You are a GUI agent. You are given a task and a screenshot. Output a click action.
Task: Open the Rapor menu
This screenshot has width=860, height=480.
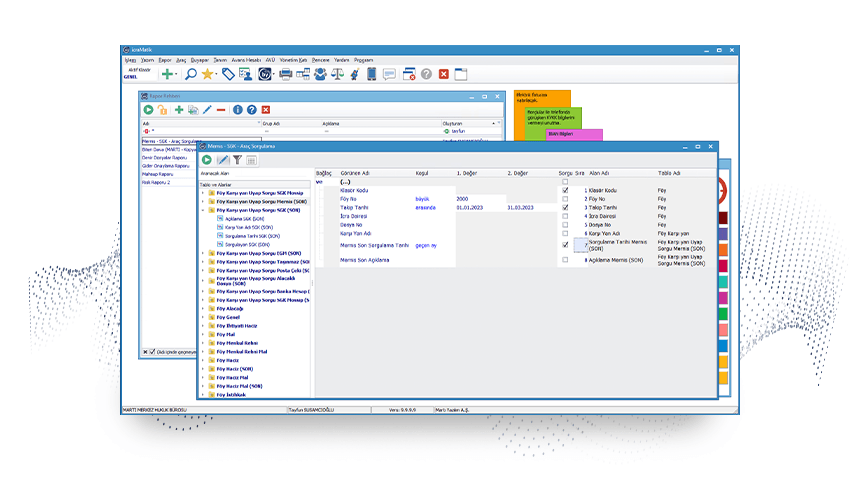click(x=165, y=60)
